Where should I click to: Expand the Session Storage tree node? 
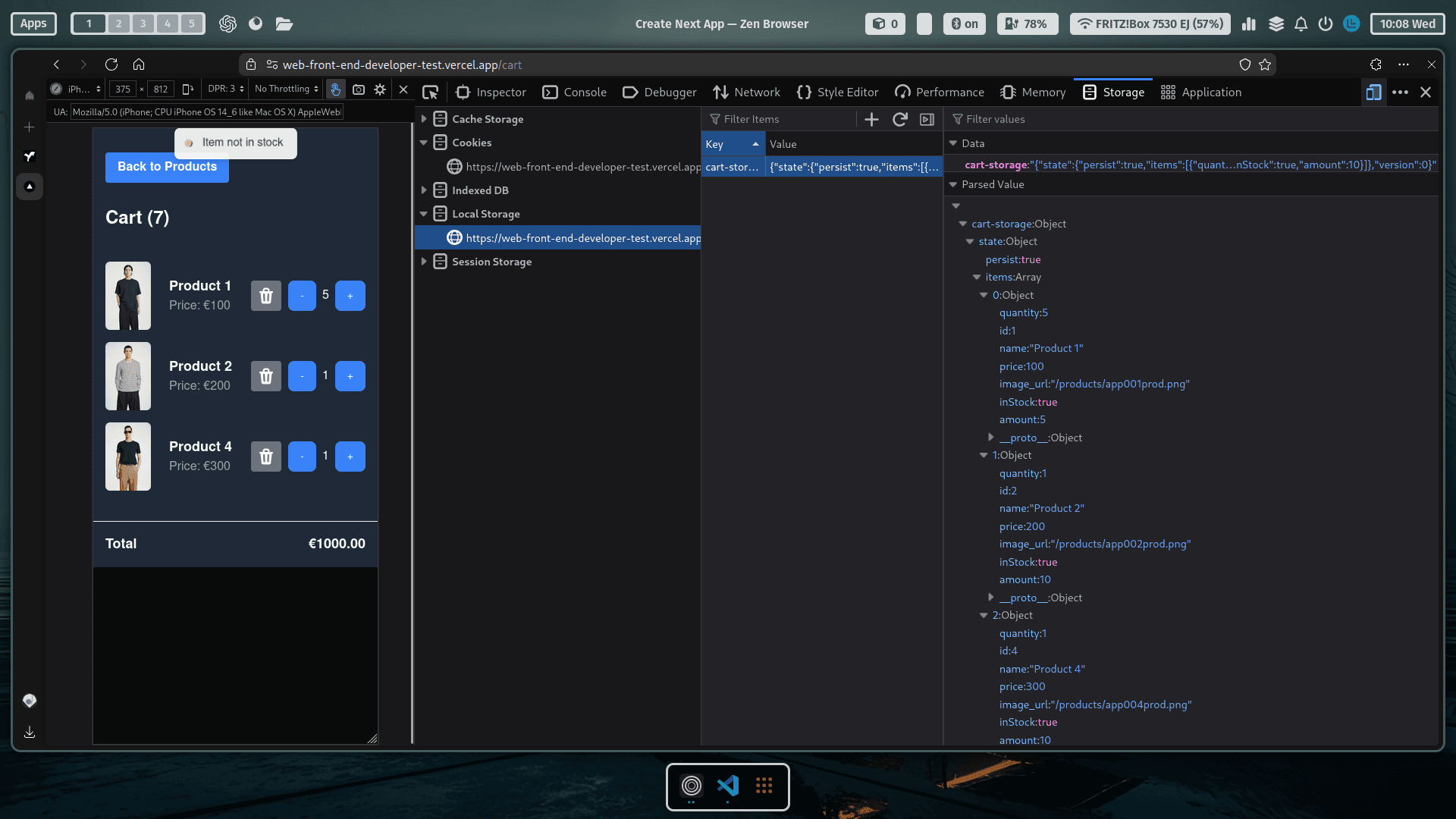point(424,262)
